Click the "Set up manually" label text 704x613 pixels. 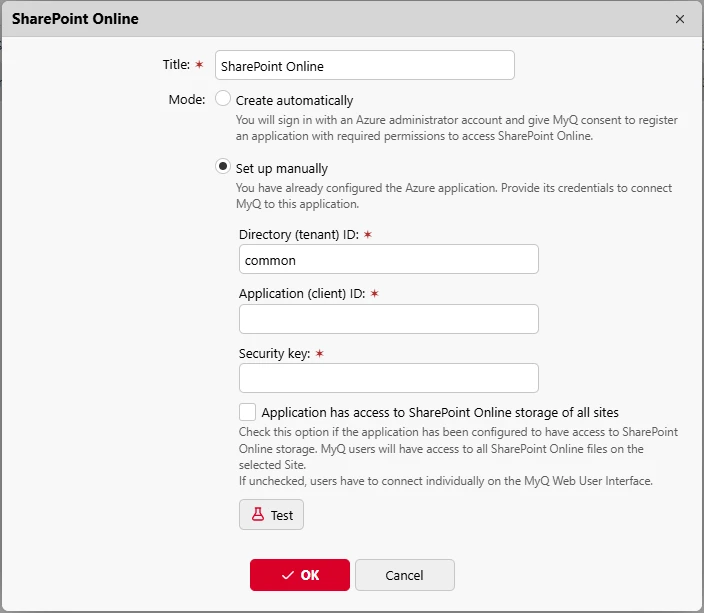281,168
